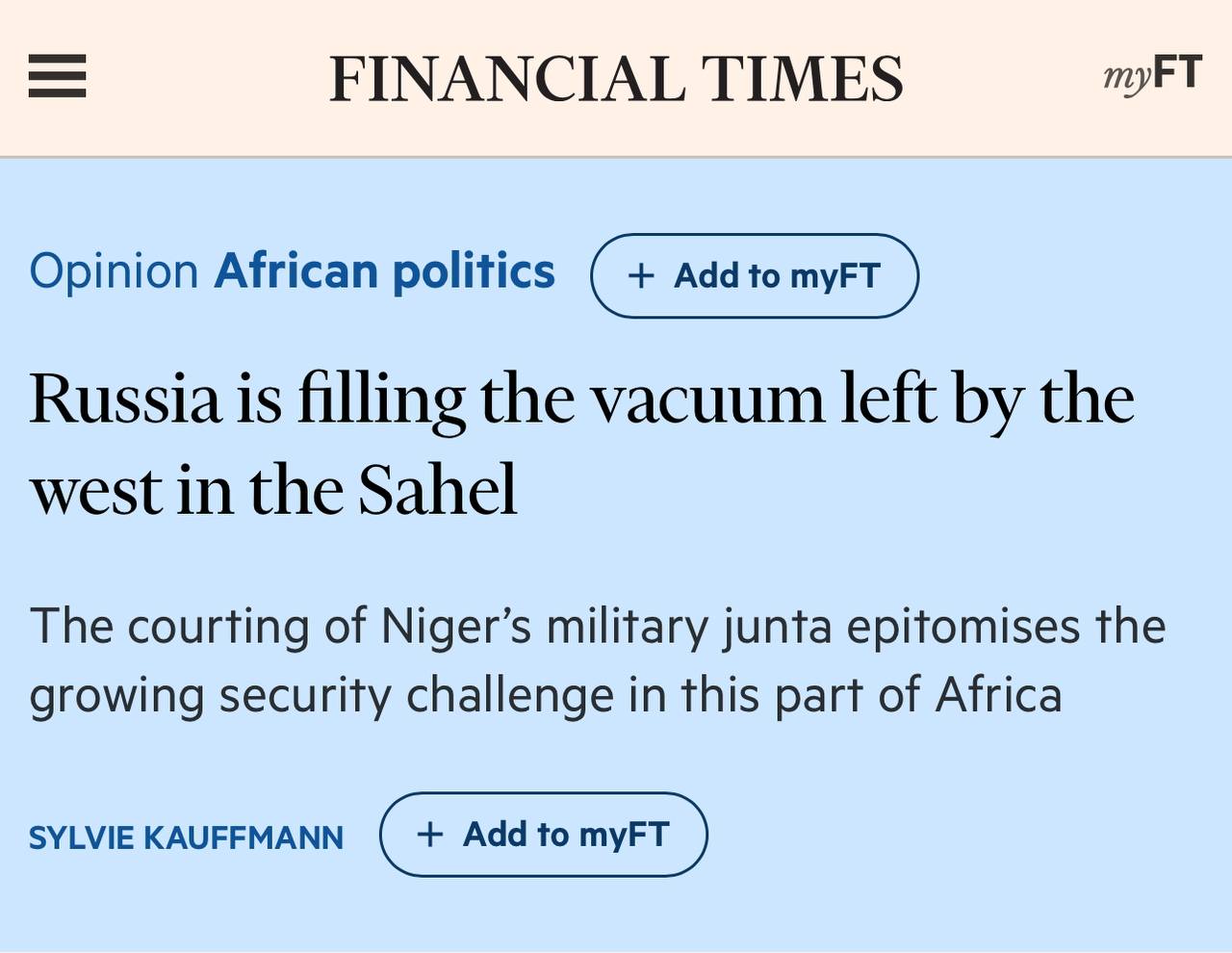The image size is (1232, 953).
Task: Go to the Opinion section
Action: pyautogui.click(x=114, y=271)
